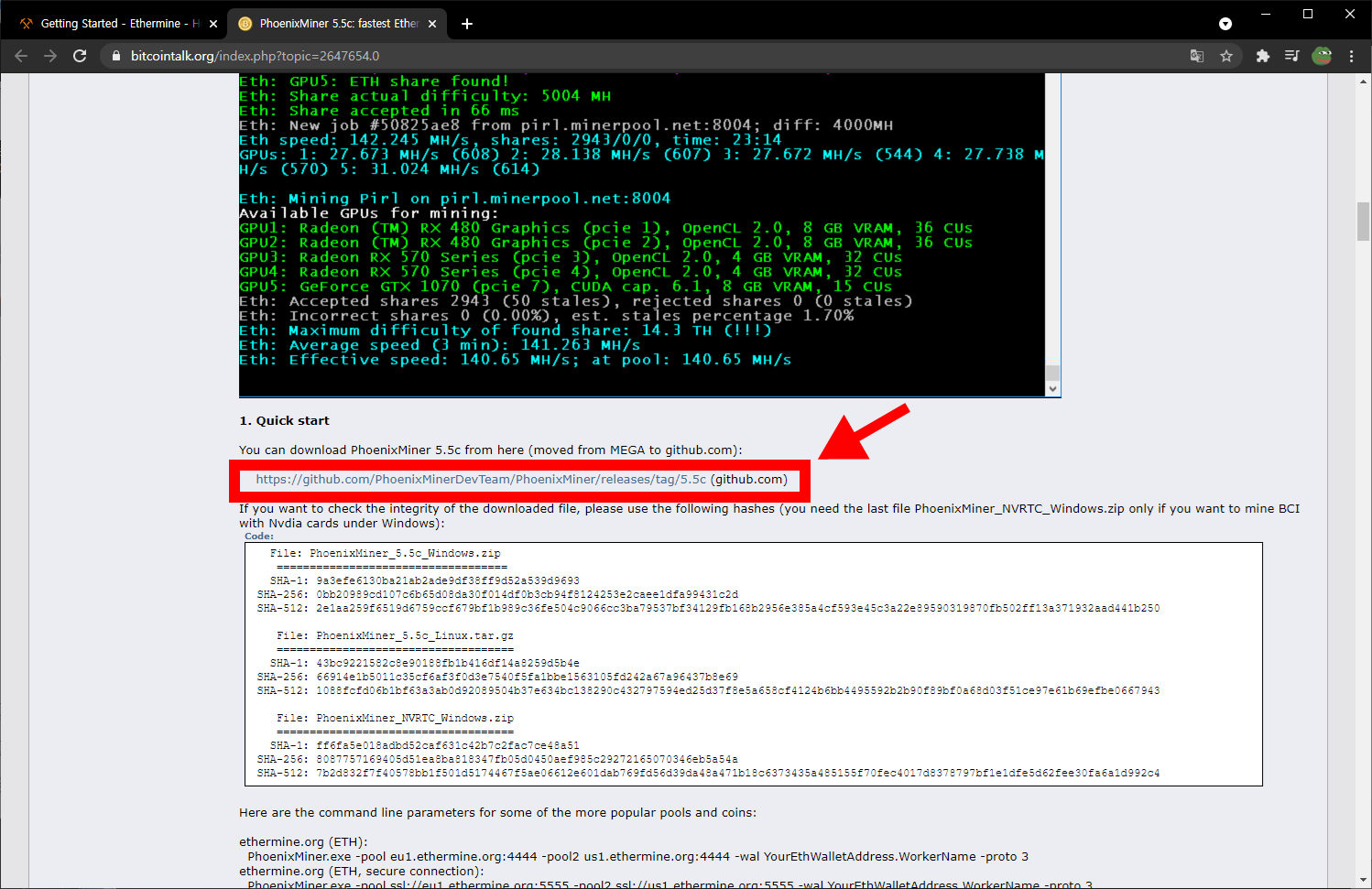Click 'Eth: Average speed (3 min)' terminal line
The image size is (1372, 889).
coord(440,345)
